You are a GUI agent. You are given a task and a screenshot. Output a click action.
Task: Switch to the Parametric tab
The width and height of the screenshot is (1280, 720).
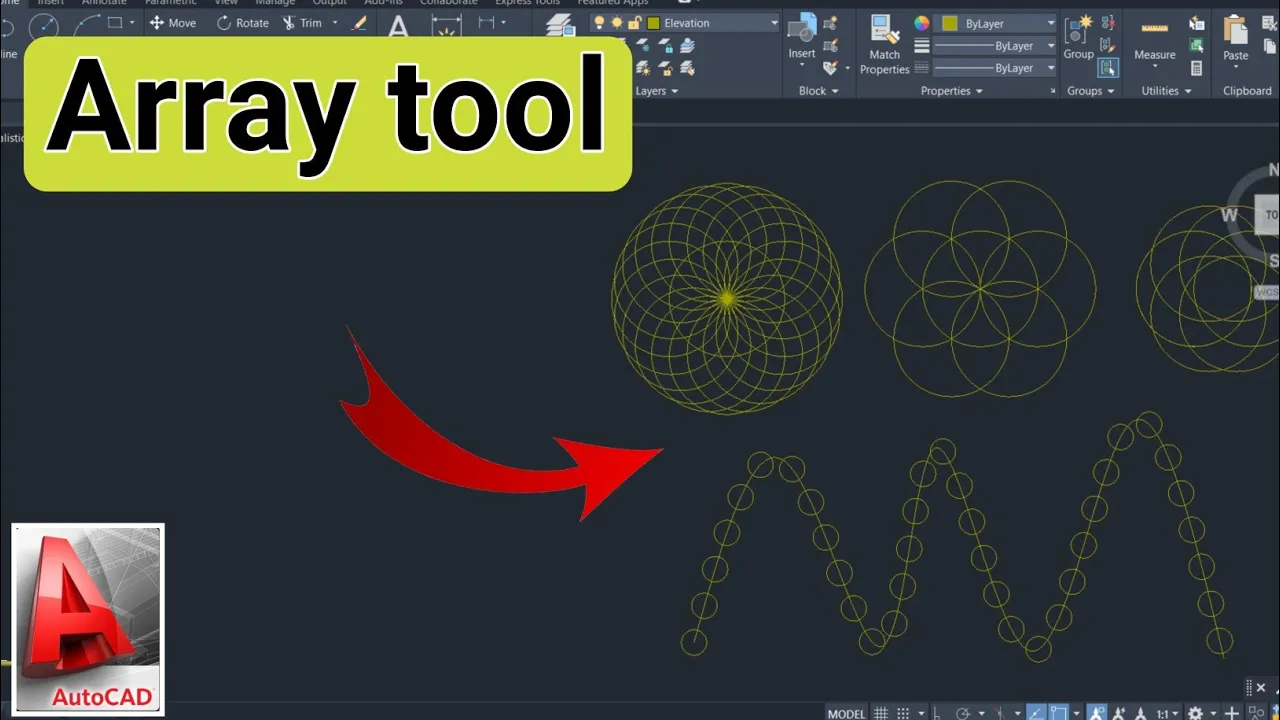coord(170,3)
